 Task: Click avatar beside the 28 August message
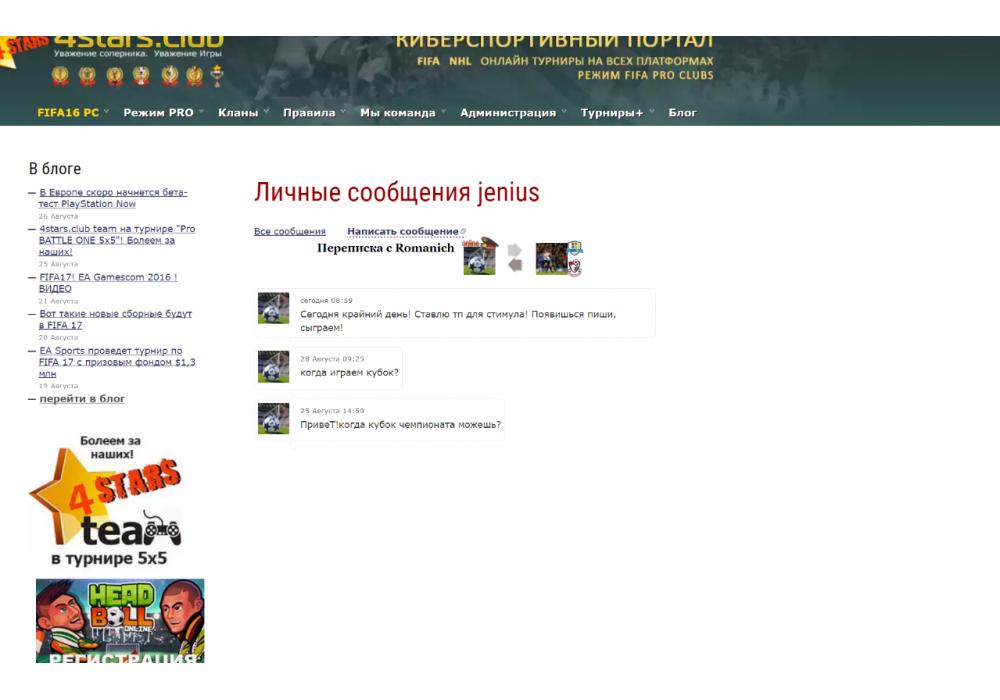tap(273, 366)
